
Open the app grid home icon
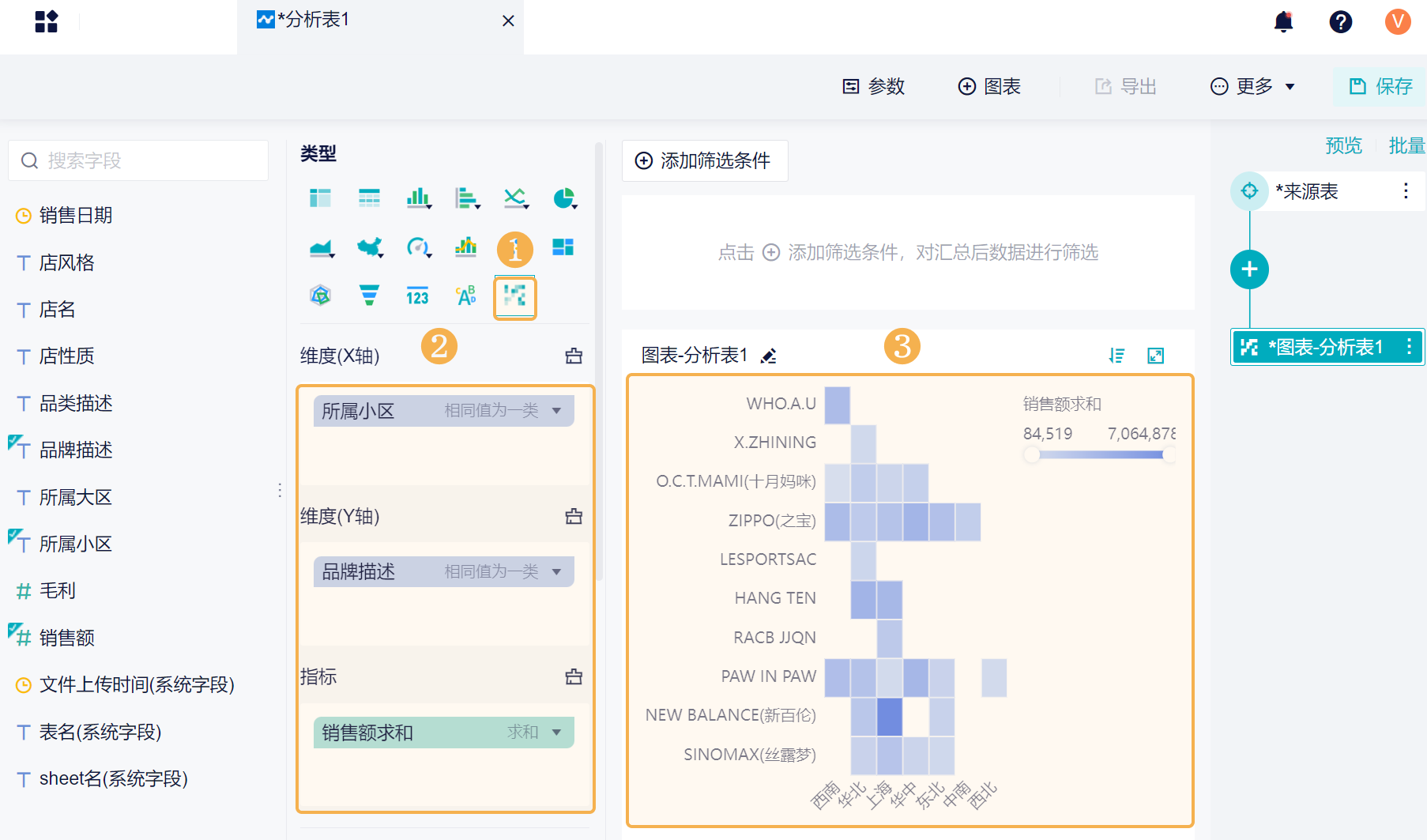(47, 21)
